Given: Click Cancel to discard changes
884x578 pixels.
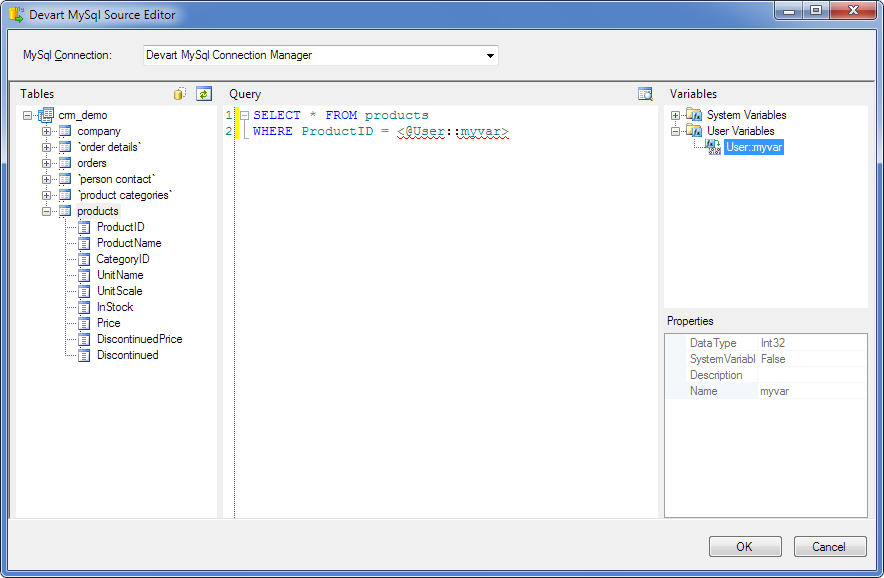Looking at the screenshot, I should (829, 546).
